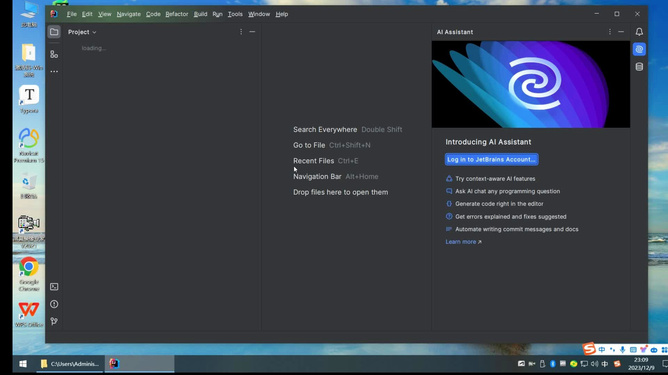Click the taskbar clock showing 23:09

(x=641, y=363)
